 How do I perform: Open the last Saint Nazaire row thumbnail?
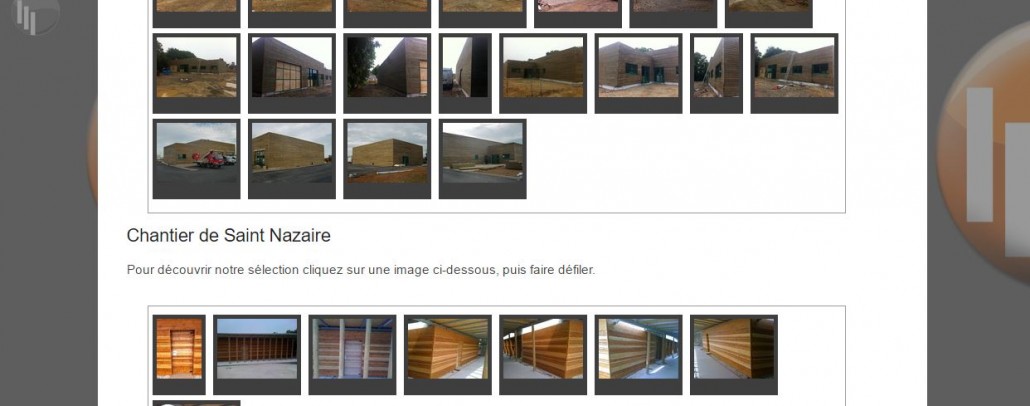click(734, 355)
